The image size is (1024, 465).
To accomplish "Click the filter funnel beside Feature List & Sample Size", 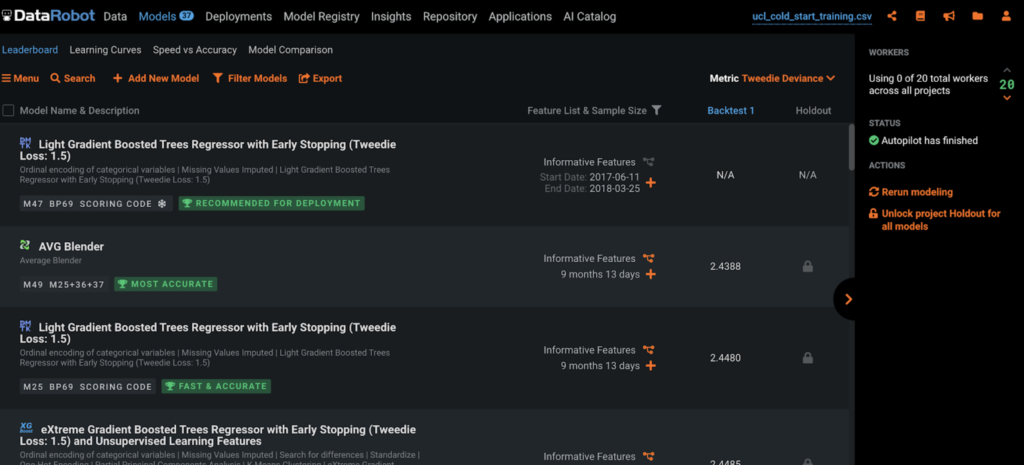I will tap(656, 110).
